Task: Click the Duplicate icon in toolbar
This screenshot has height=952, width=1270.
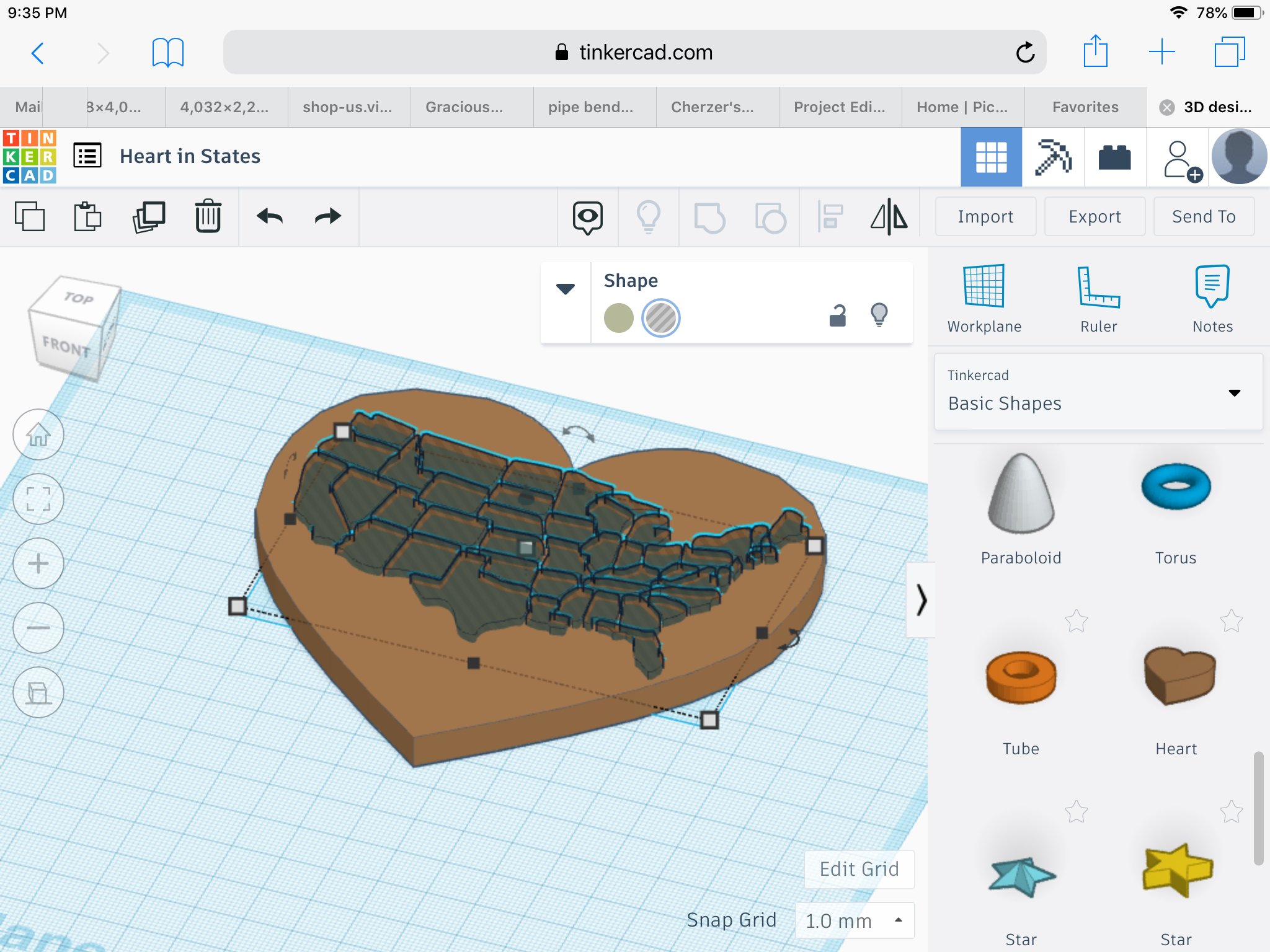Action: [149, 217]
